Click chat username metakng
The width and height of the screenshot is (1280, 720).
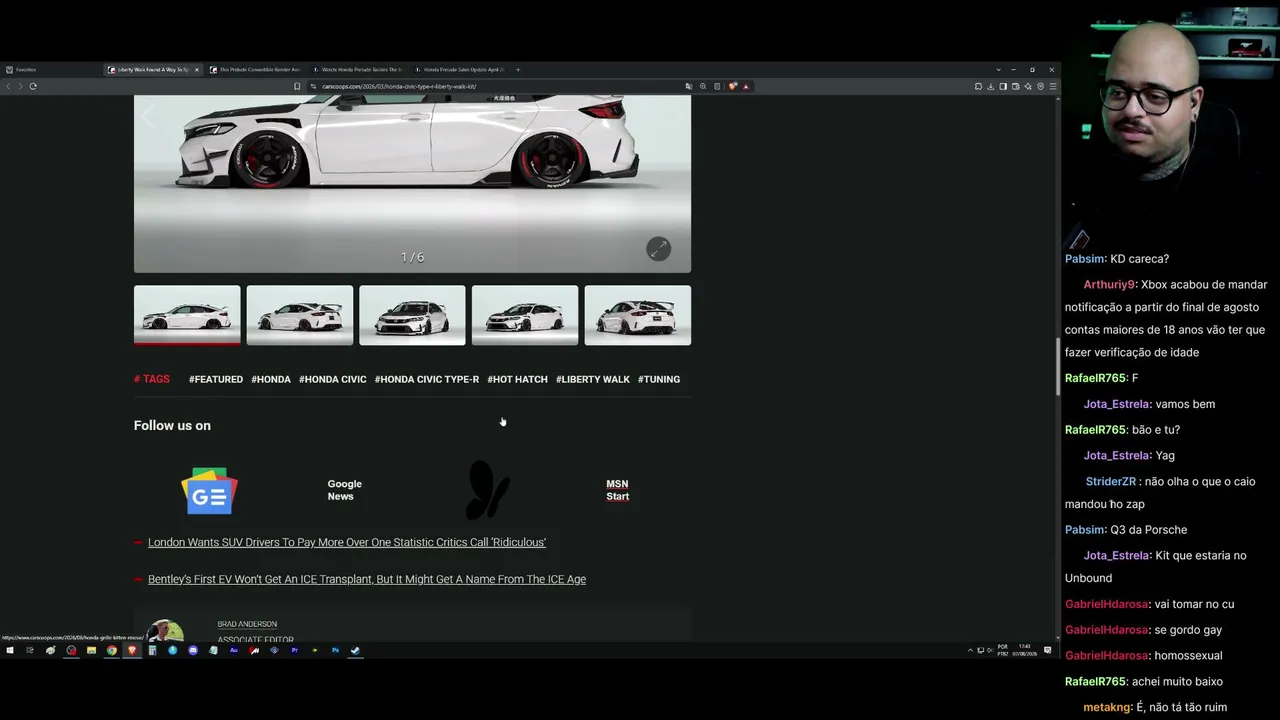(1108, 708)
